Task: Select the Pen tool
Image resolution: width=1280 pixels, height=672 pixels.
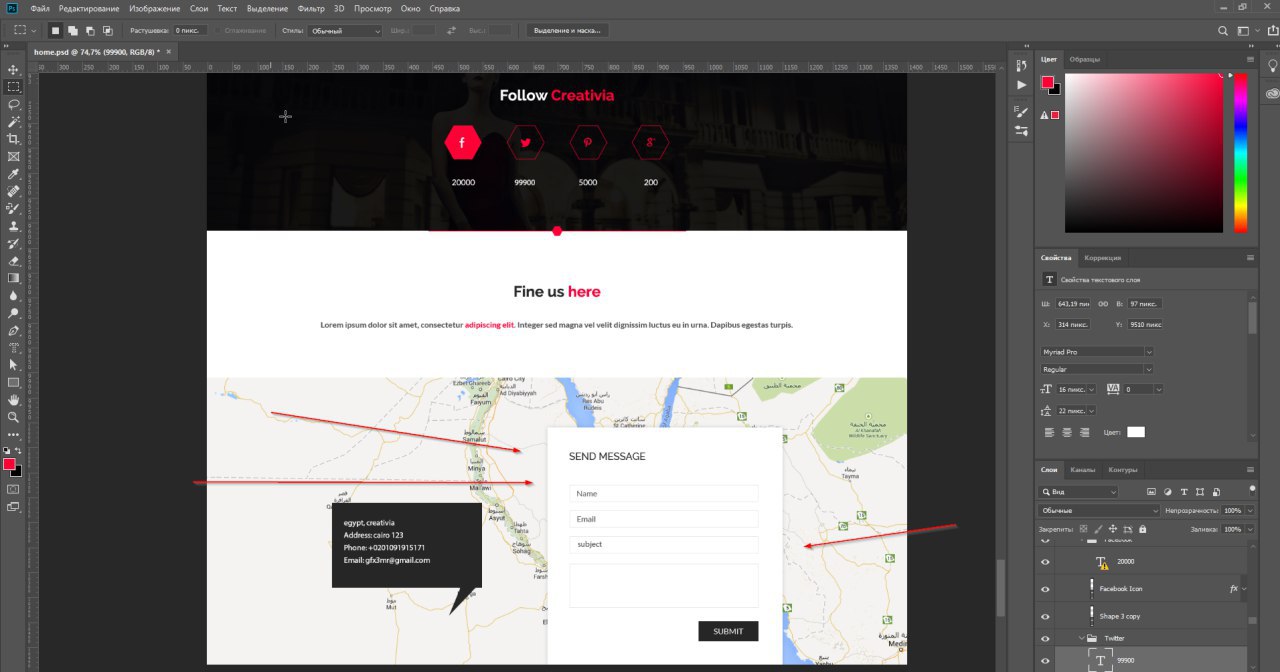Action: (13, 330)
